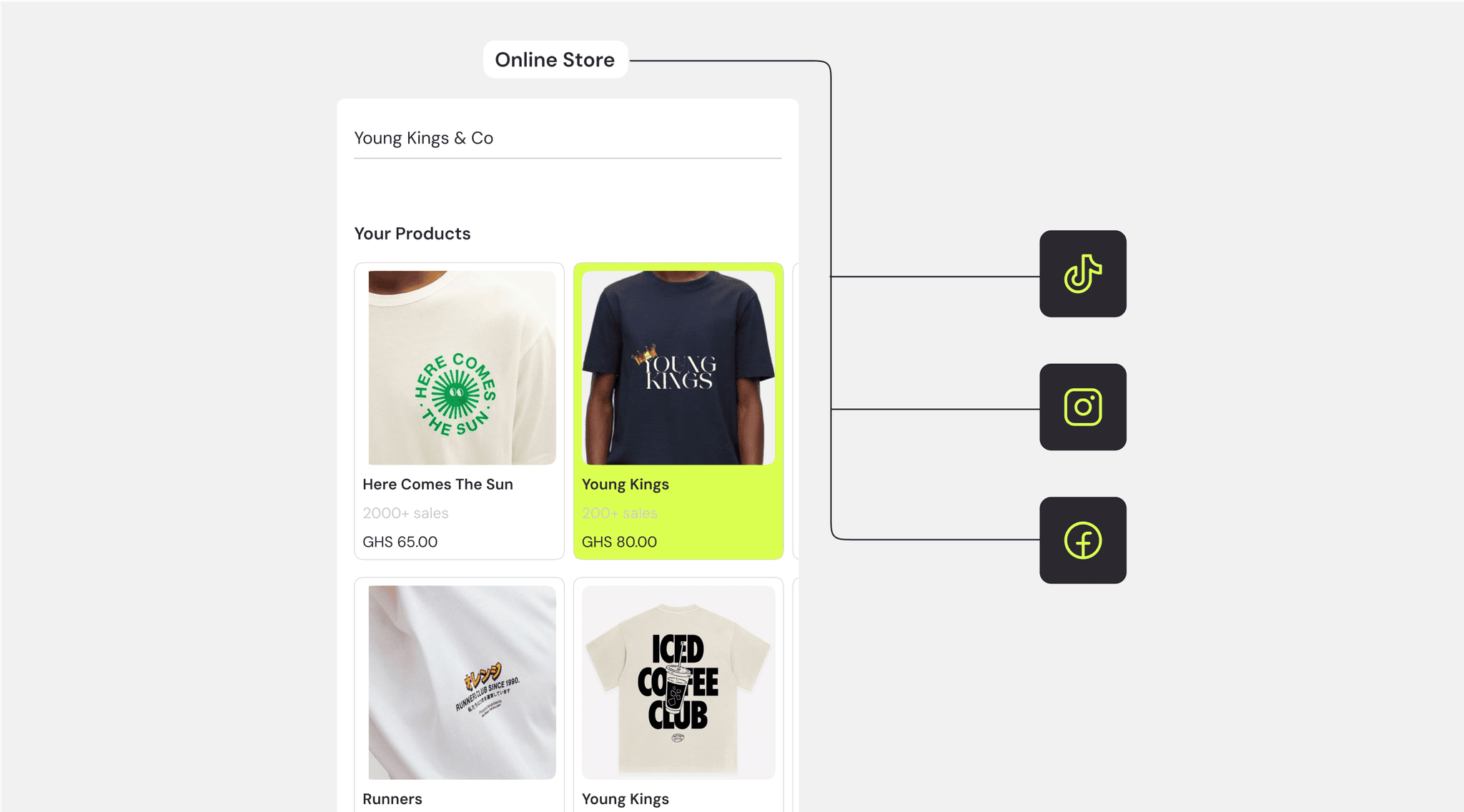1464x812 pixels.
Task: Click the Young Kings title under Iced Coffee shirt
Action: [625, 799]
